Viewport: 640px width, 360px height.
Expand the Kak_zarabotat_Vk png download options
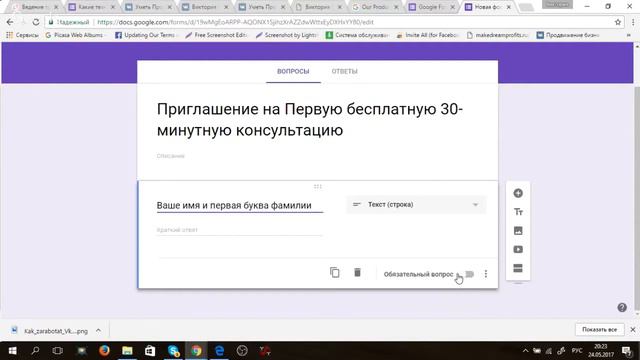click(x=98, y=331)
